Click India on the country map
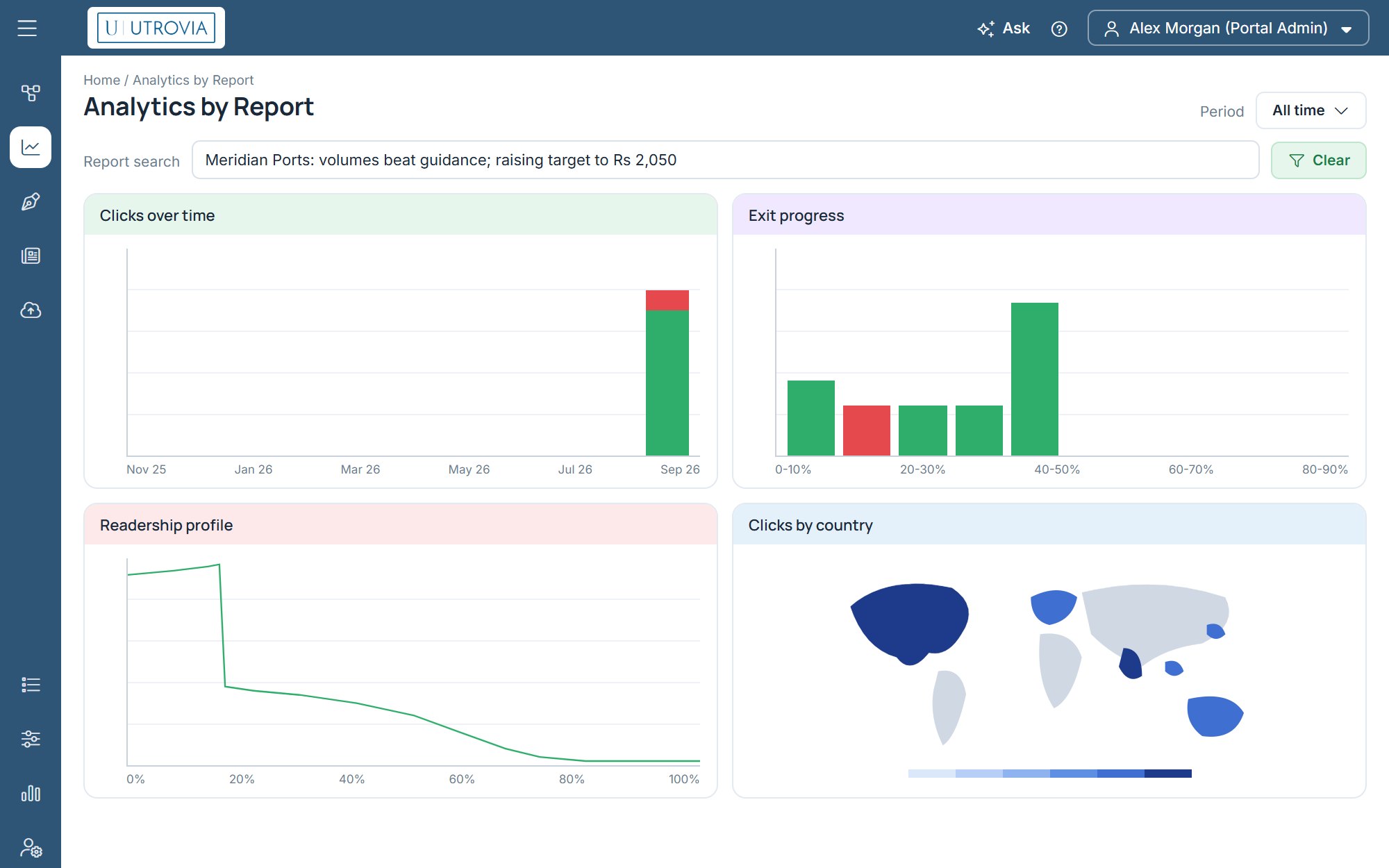 pos(1130,664)
